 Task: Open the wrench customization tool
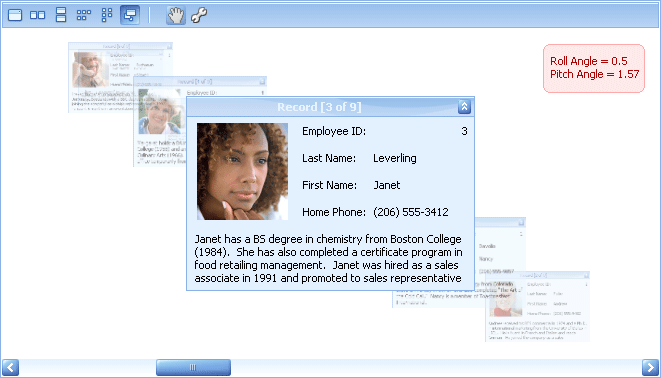pyautogui.click(x=199, y=15)
